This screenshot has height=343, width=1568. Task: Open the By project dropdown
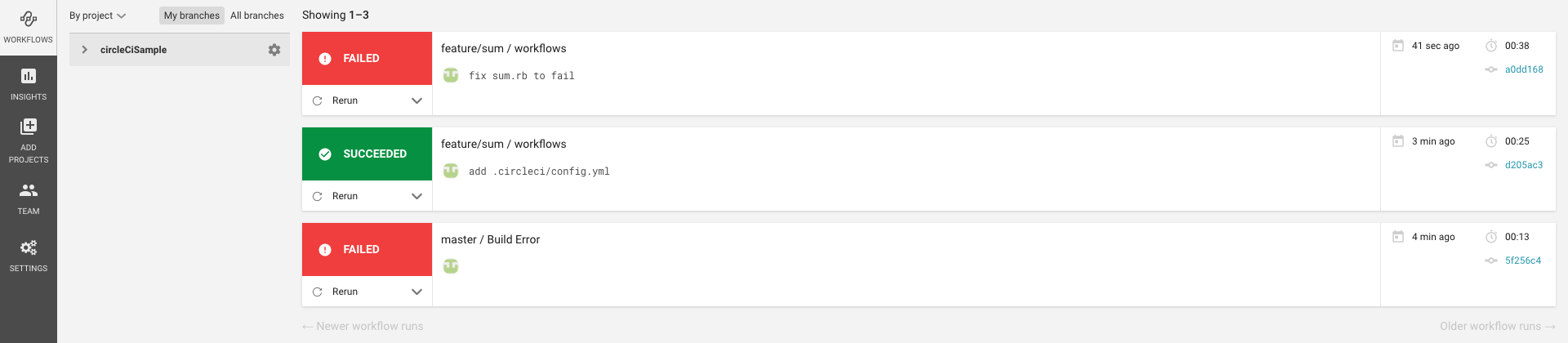pyautogui.click(x=97, y=16)
